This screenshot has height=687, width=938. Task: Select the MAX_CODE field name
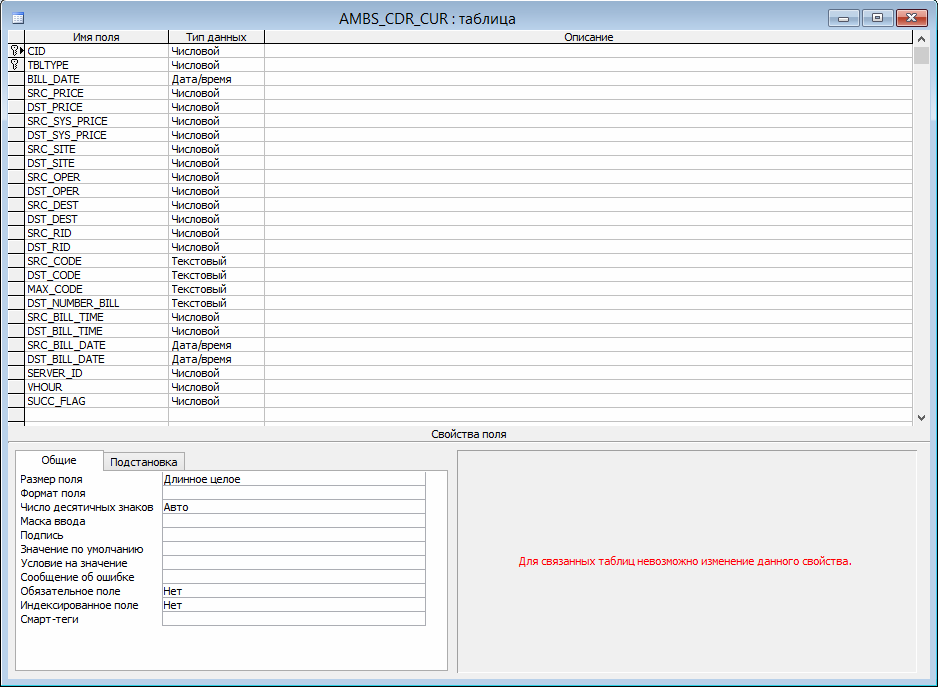tap(54, 289)
